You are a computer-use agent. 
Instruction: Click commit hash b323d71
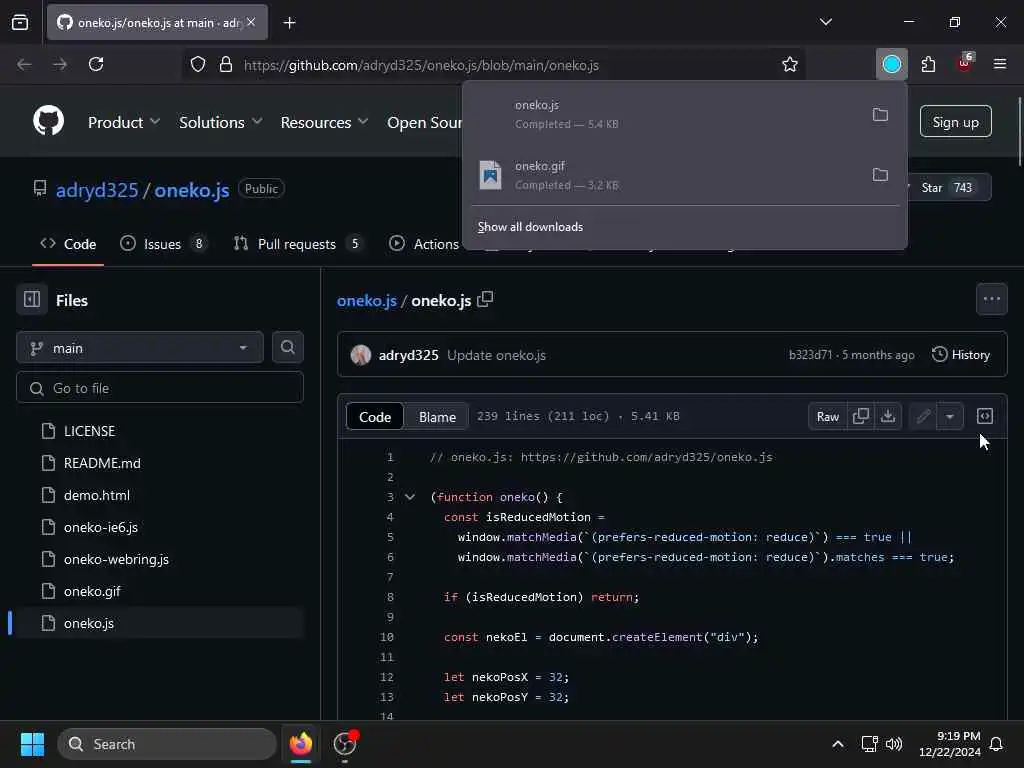[810, 355]
